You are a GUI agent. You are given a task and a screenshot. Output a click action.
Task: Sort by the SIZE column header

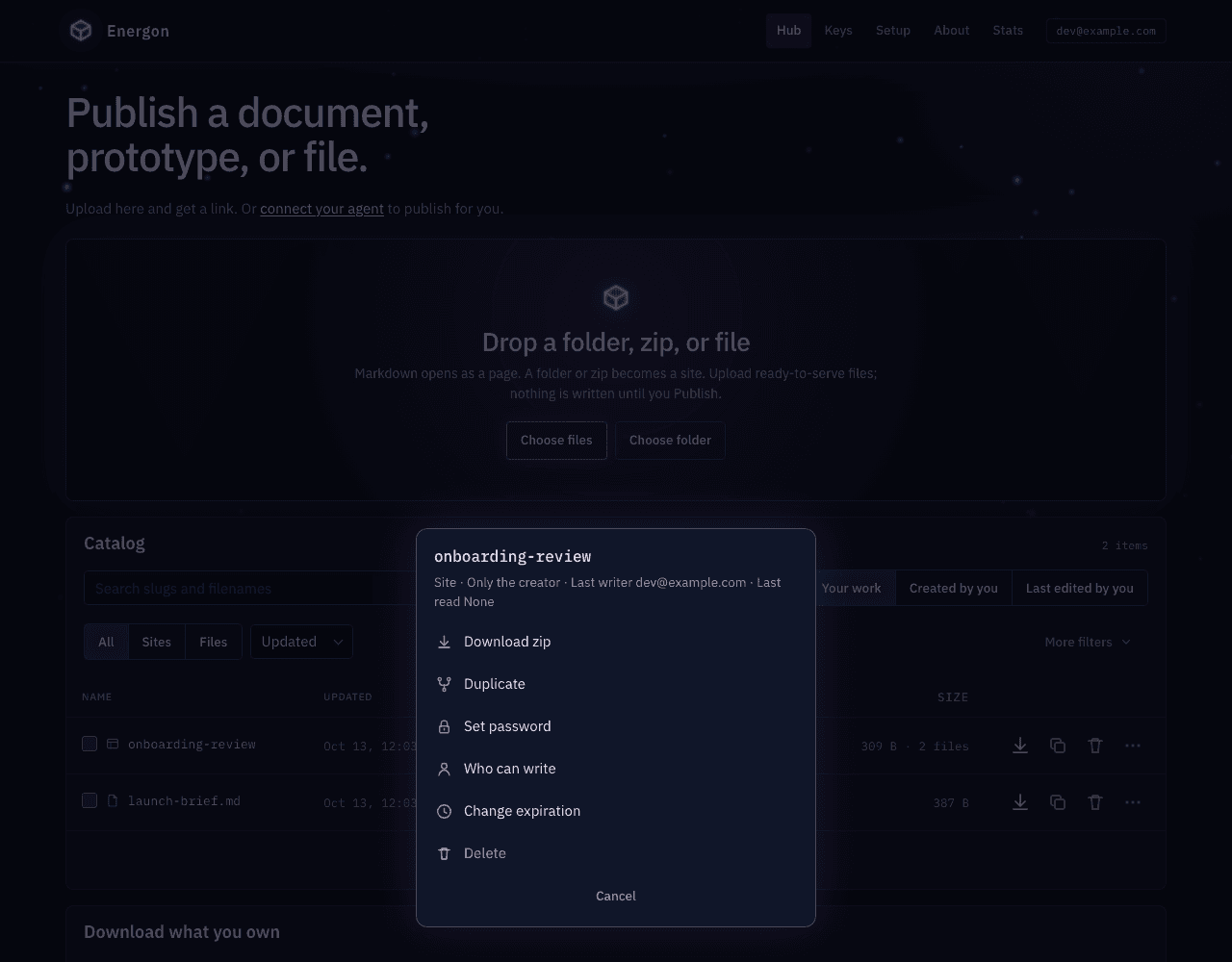953,696
